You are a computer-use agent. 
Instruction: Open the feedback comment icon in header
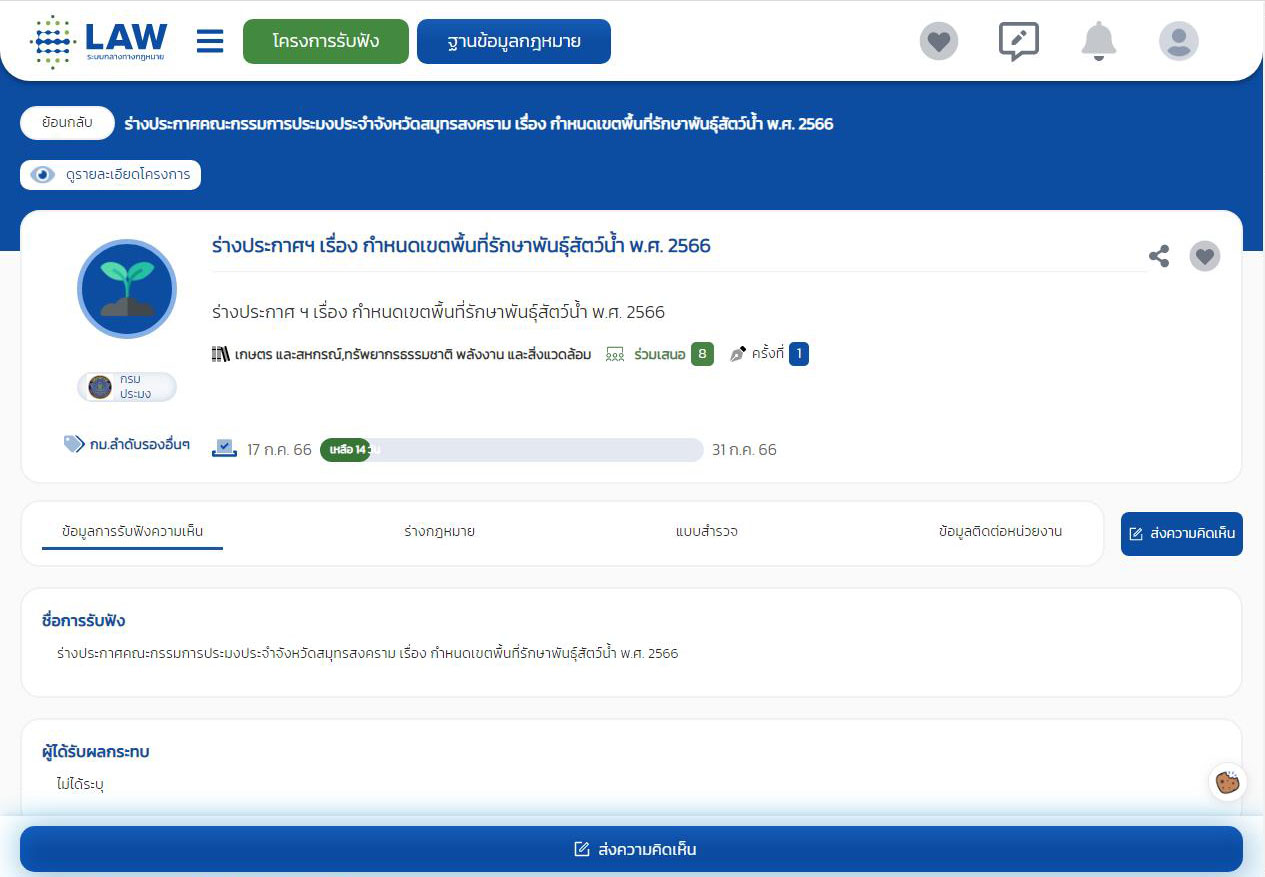point(1018,41)
